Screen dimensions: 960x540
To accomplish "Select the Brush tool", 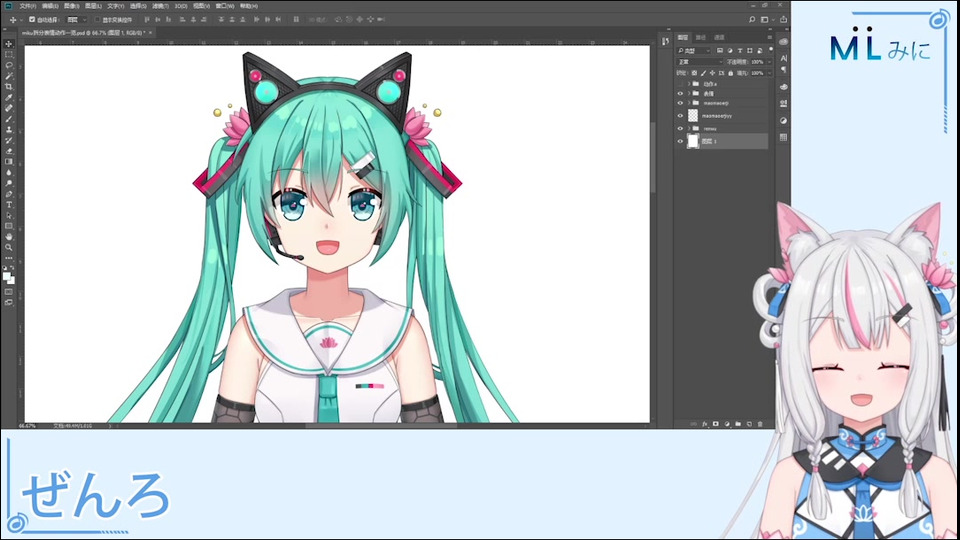I will (9, 119).
